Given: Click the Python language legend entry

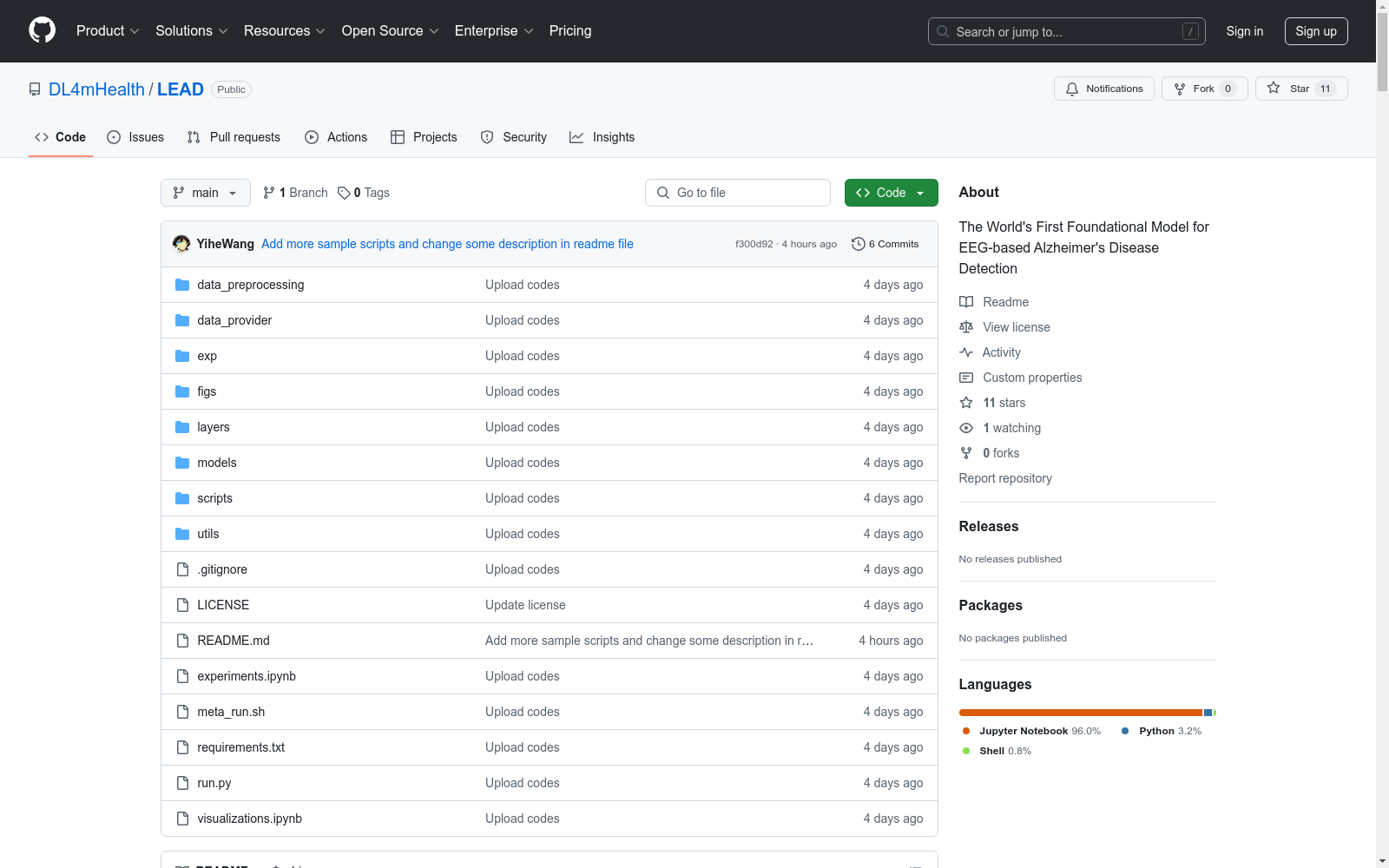Looking at the screenshot, I should (x=1162, y=731).
